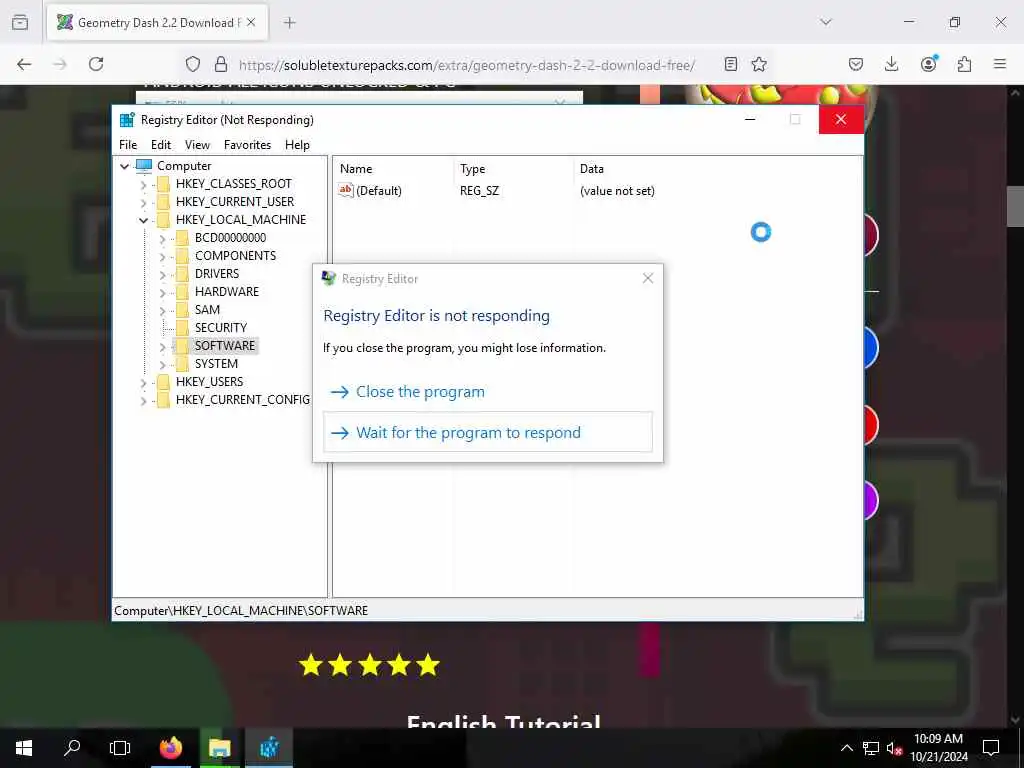Select the SYSTEM registry key
This screenshot has width=1024, height=768.
point(216,364)
